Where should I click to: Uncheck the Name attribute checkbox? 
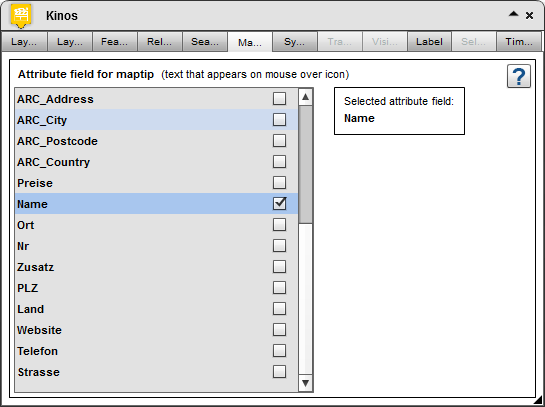point(279,204)
